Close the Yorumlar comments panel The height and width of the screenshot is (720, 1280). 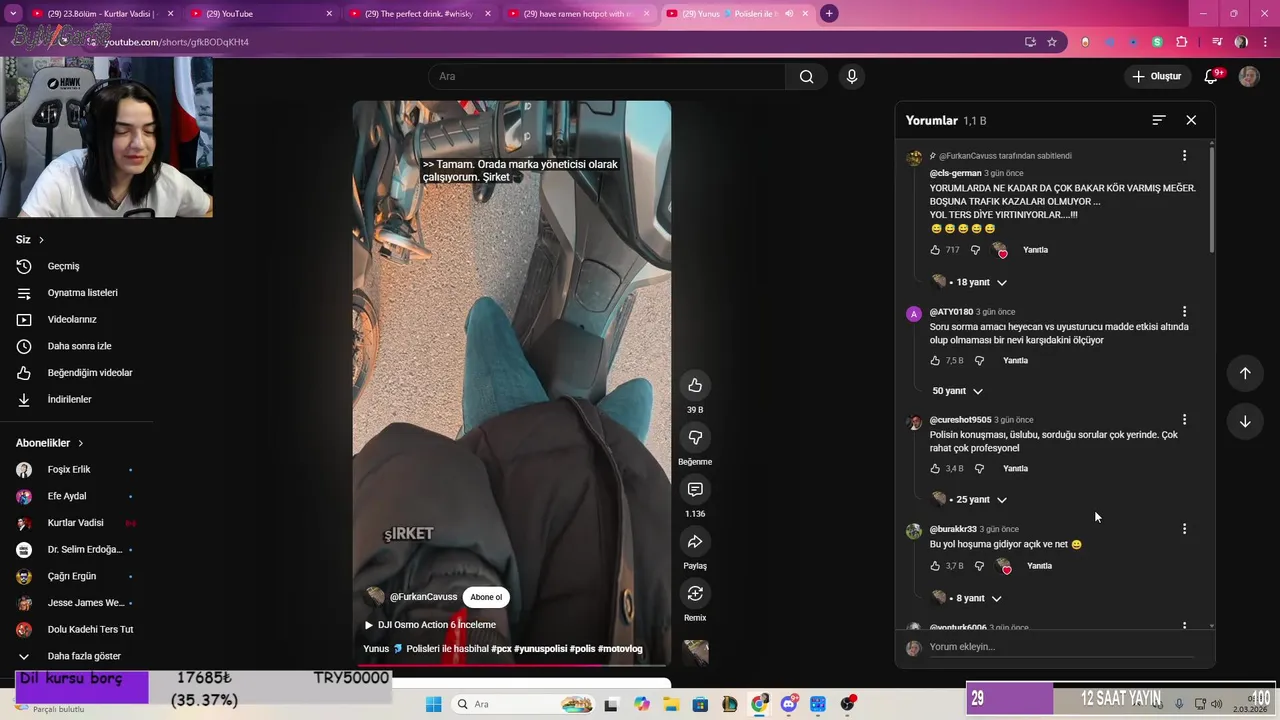(1191, 120)
